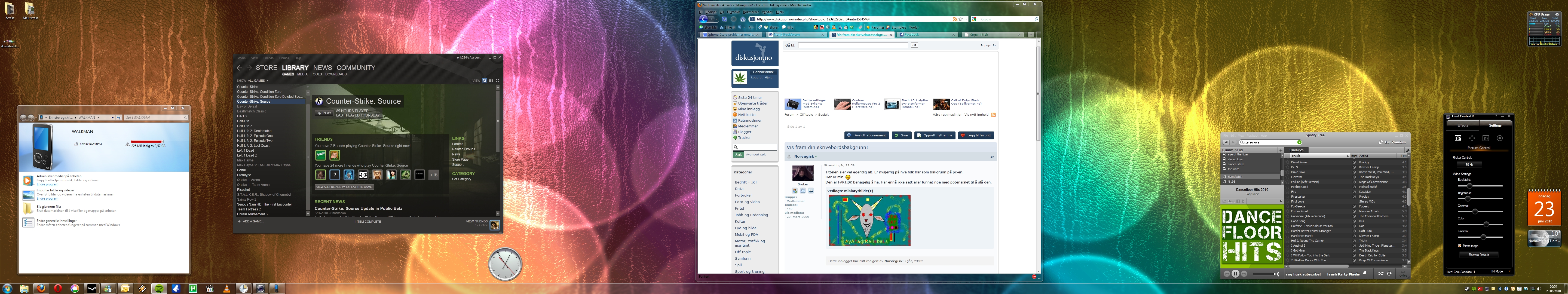
Task: Expand the ALL GAMES filter dropdown
Action: click(x=258, y=80)
